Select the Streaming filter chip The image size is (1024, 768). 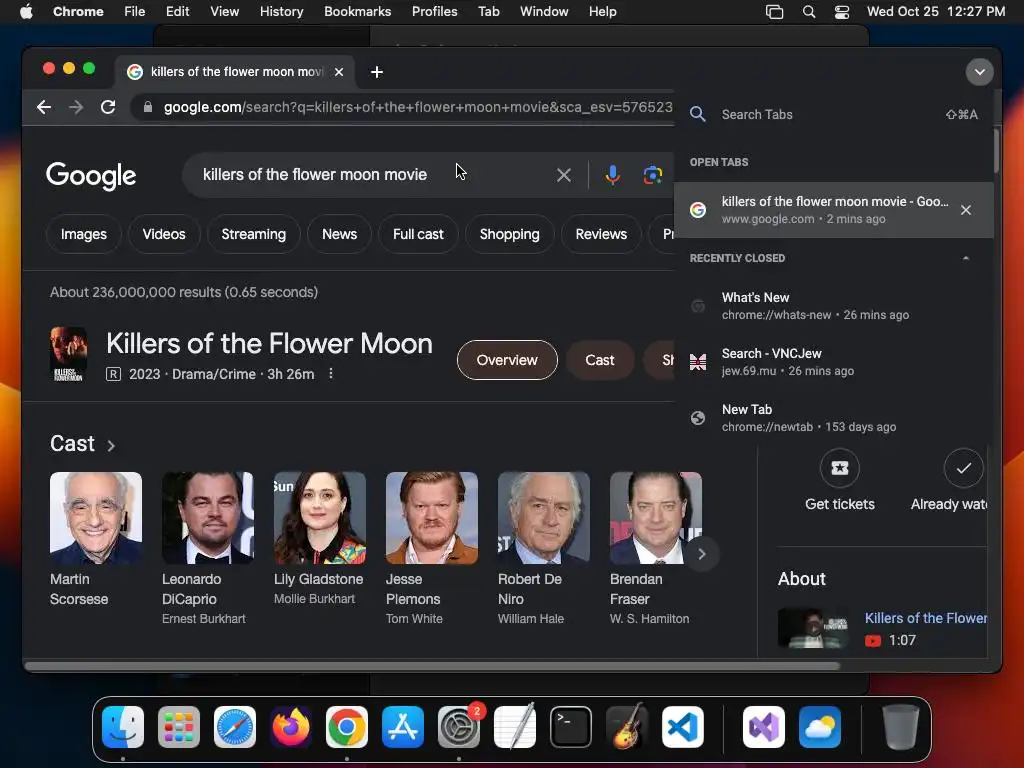click(253, 234)
